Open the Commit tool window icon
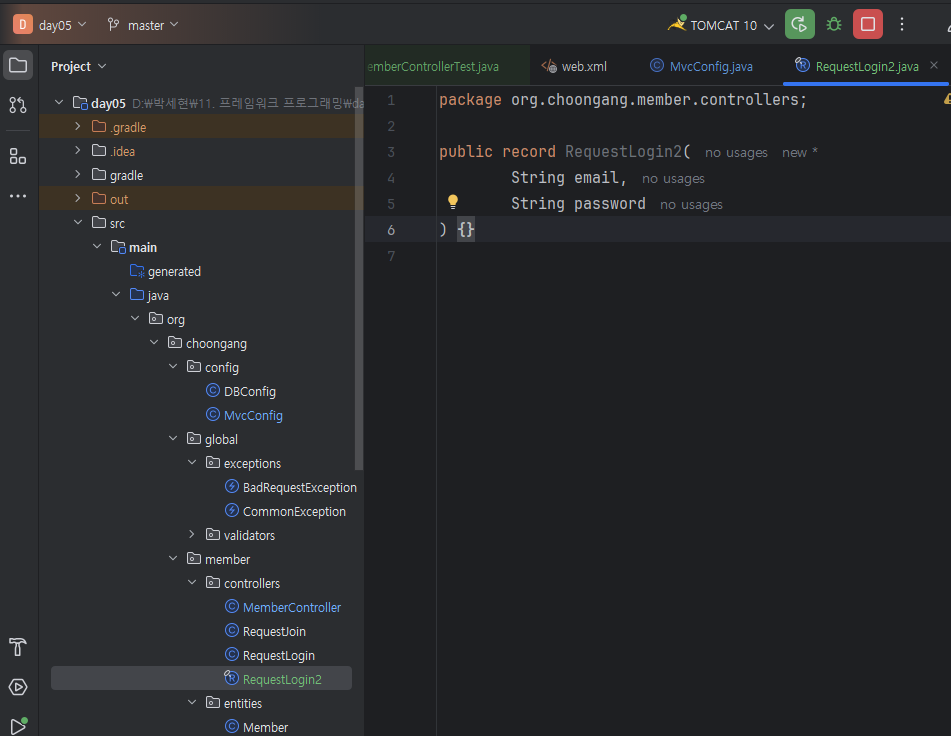Image resolution: width=951 pixels, height=736 pixels. (18, 105)
